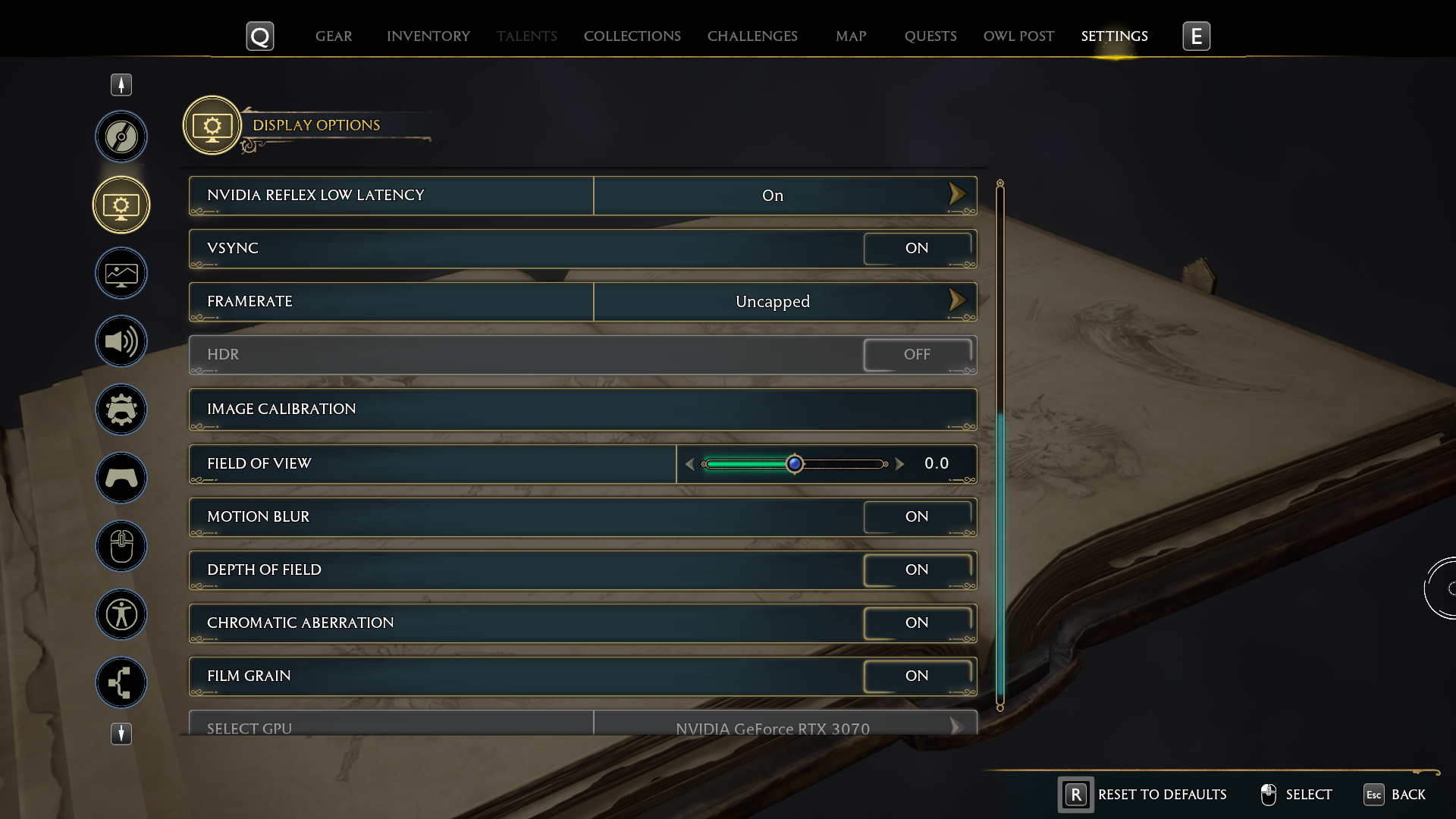The width and height of the screenshot is (1456, 819).
Task: Drag the Field of View slider
Action: 794,463
